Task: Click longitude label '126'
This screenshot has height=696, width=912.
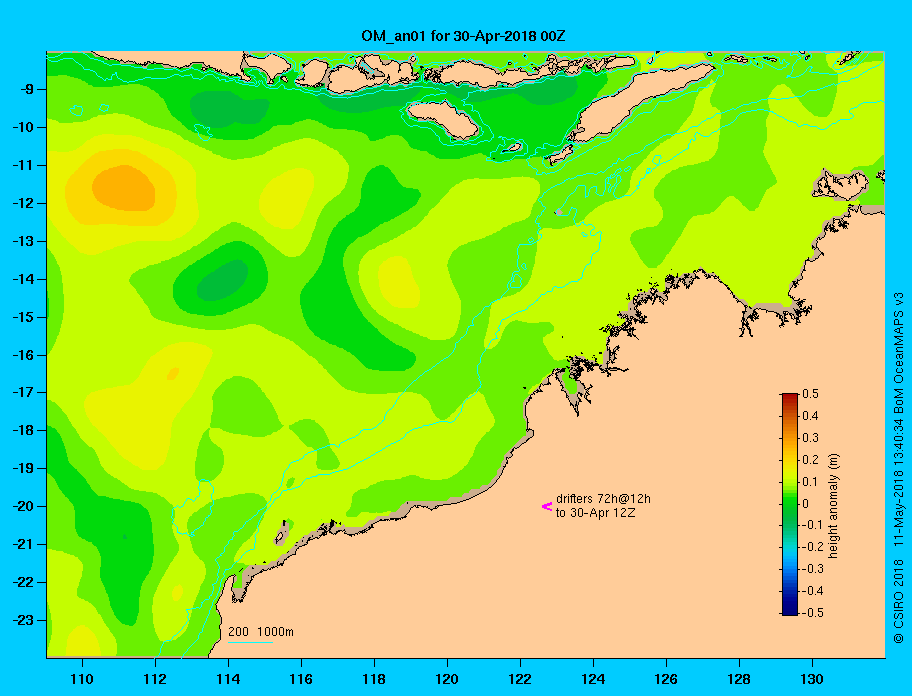Action: point(666,679)
